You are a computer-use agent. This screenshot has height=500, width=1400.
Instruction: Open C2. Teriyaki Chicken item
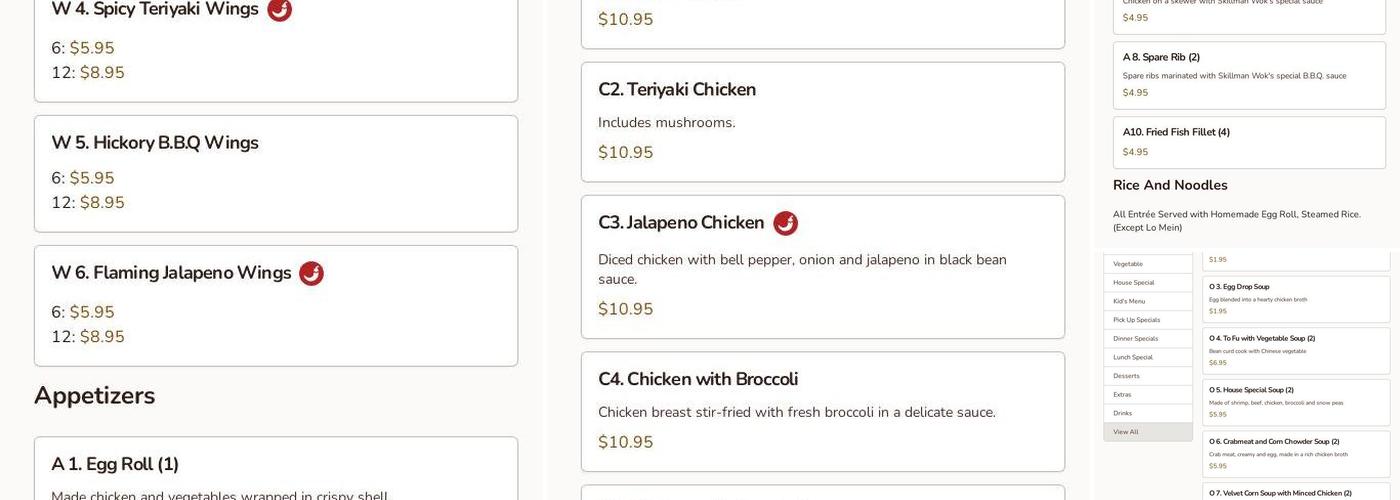click(822, 122)
